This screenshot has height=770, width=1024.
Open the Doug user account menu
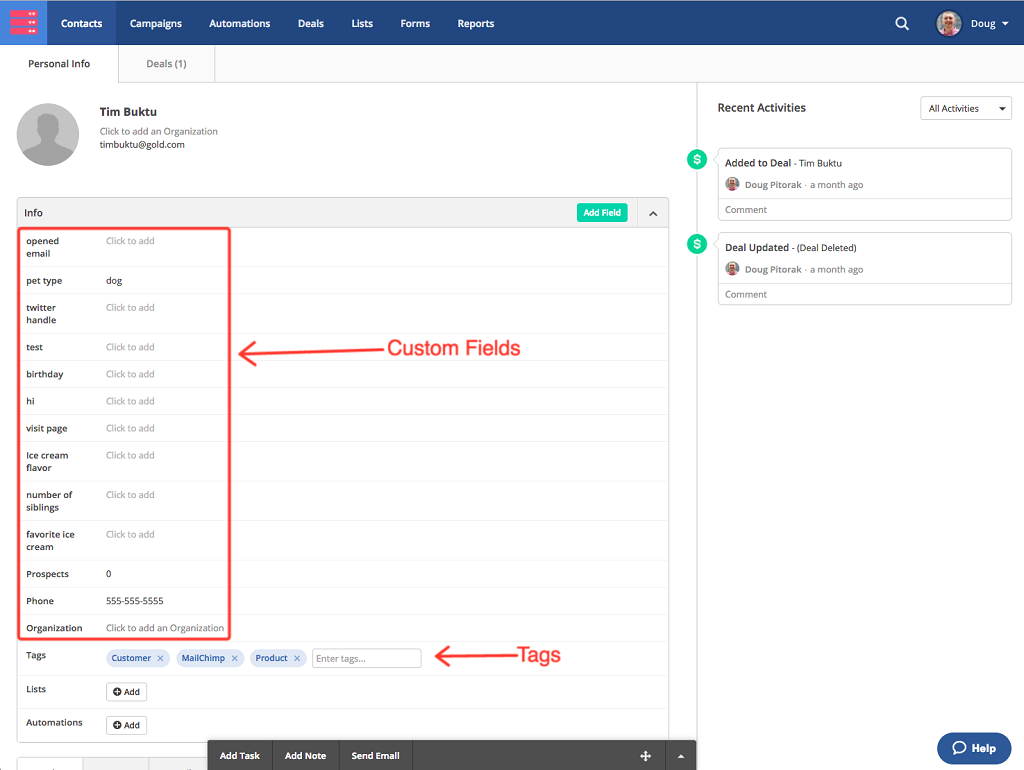click(x=973, y=24)
